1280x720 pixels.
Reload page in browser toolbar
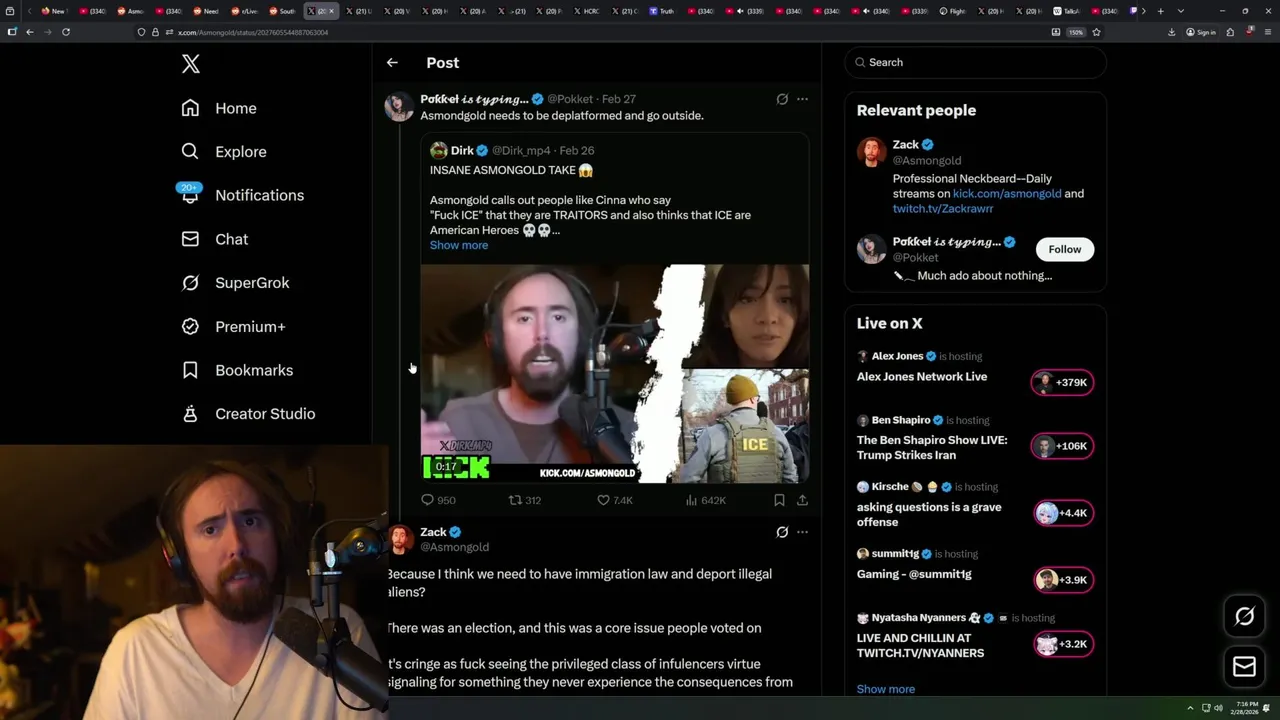click(x=66, y=32)
